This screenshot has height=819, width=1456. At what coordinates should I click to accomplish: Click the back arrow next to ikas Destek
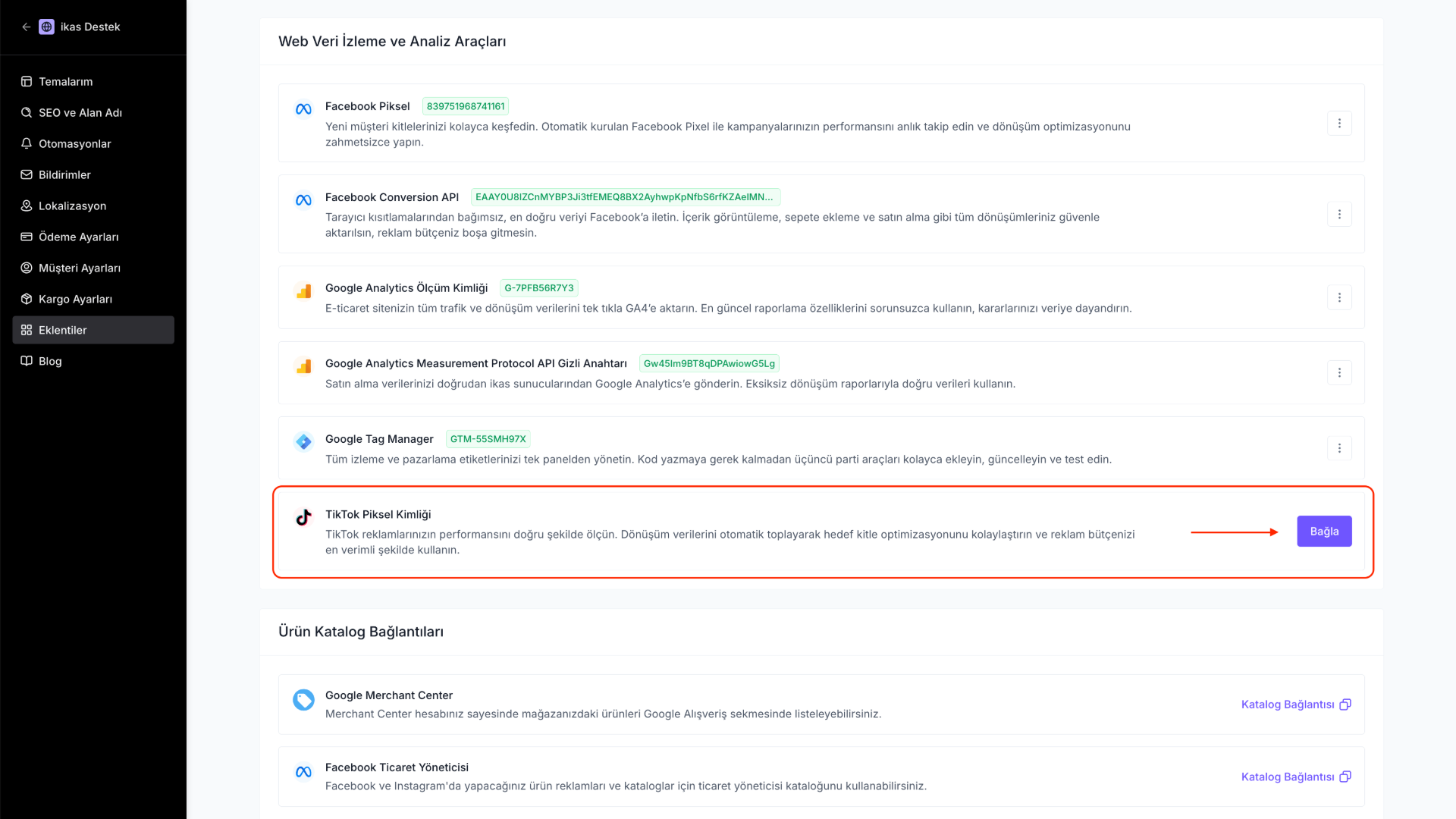click(x=27, y=27)
